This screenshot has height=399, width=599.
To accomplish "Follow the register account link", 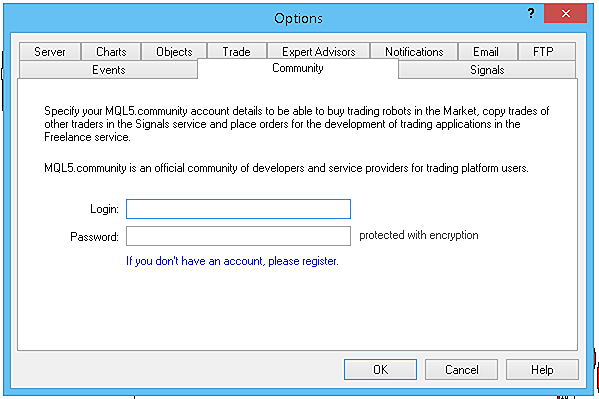I will [x=232, y=261].
